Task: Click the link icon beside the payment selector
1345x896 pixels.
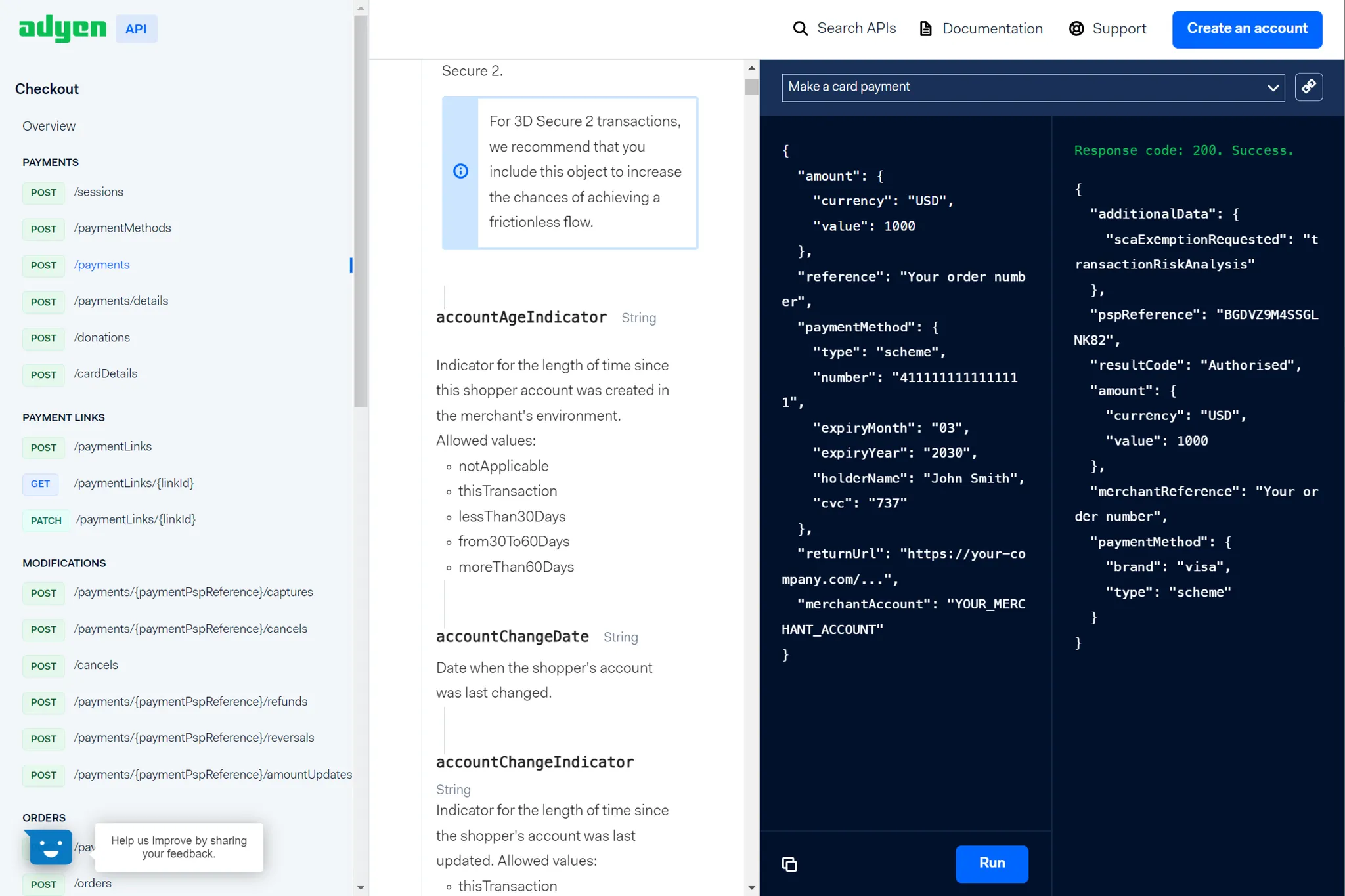Action: (1309, 87)
